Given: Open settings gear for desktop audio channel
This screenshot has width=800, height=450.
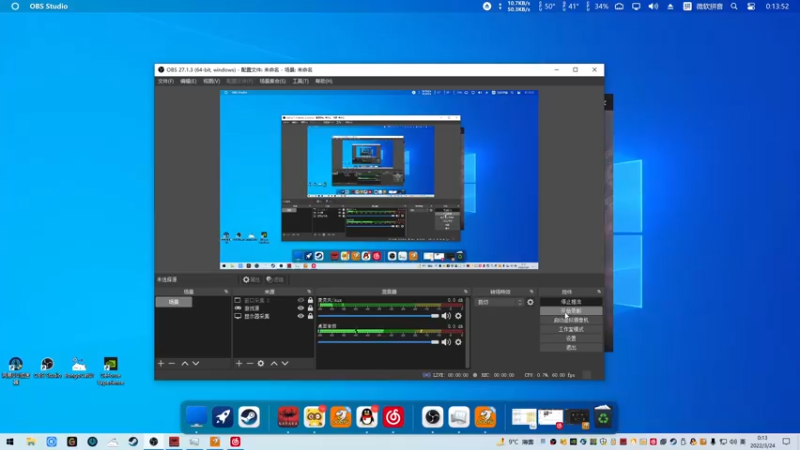Looking at the screenshot, I should 458,342.
